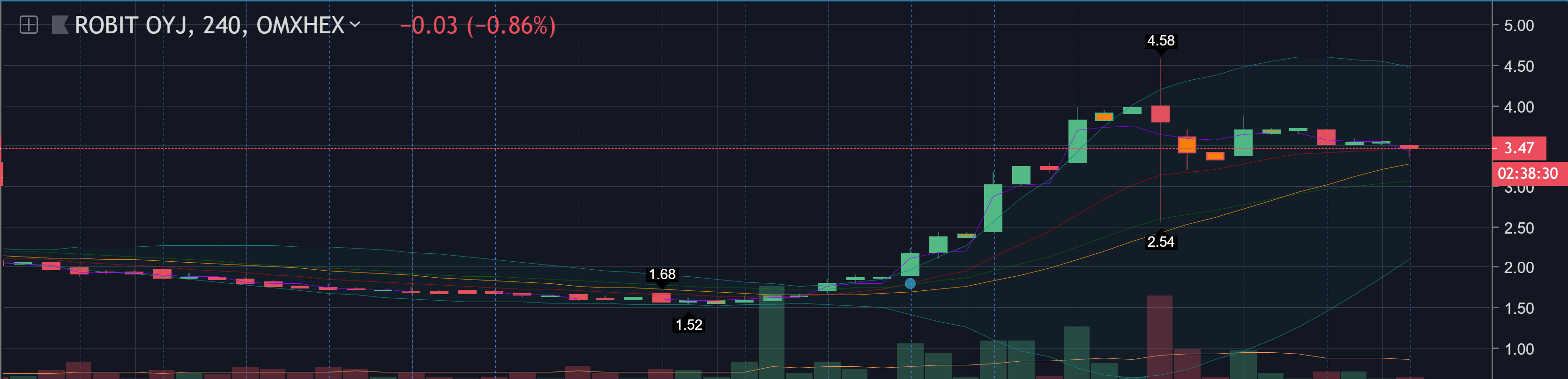Click the 5.00 mark on the price axis
Screen dimensions: 1568x379
click(1518, 26)
